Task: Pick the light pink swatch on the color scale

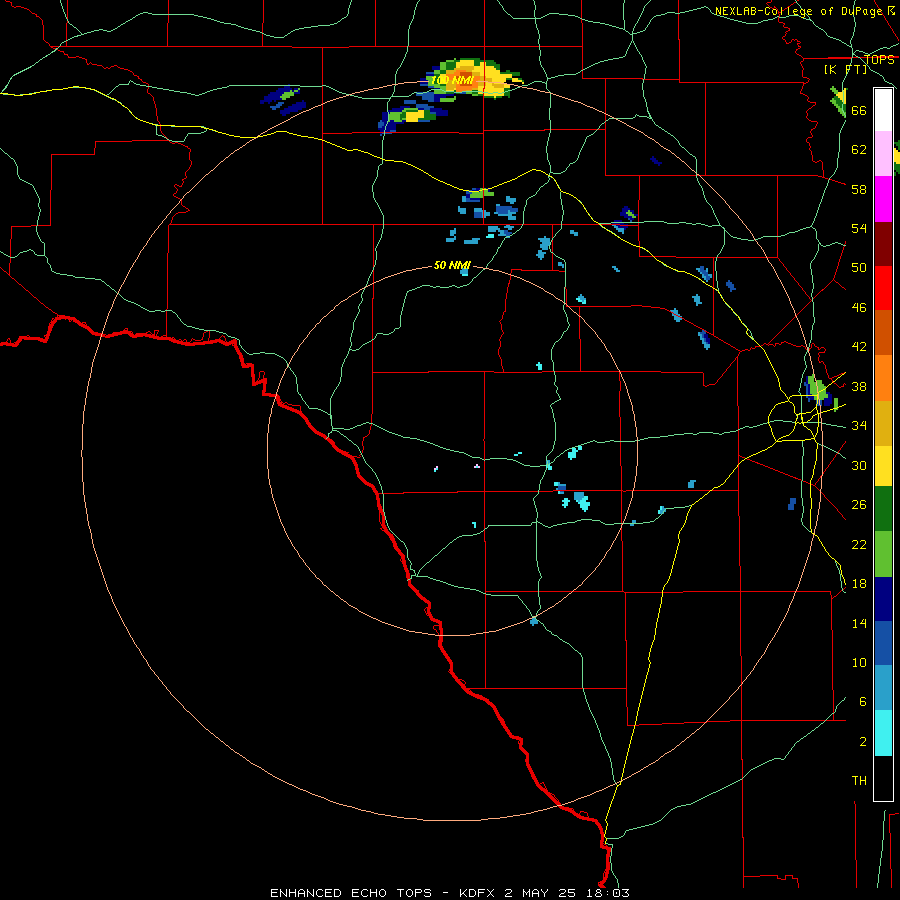Action: pos(883,153)
